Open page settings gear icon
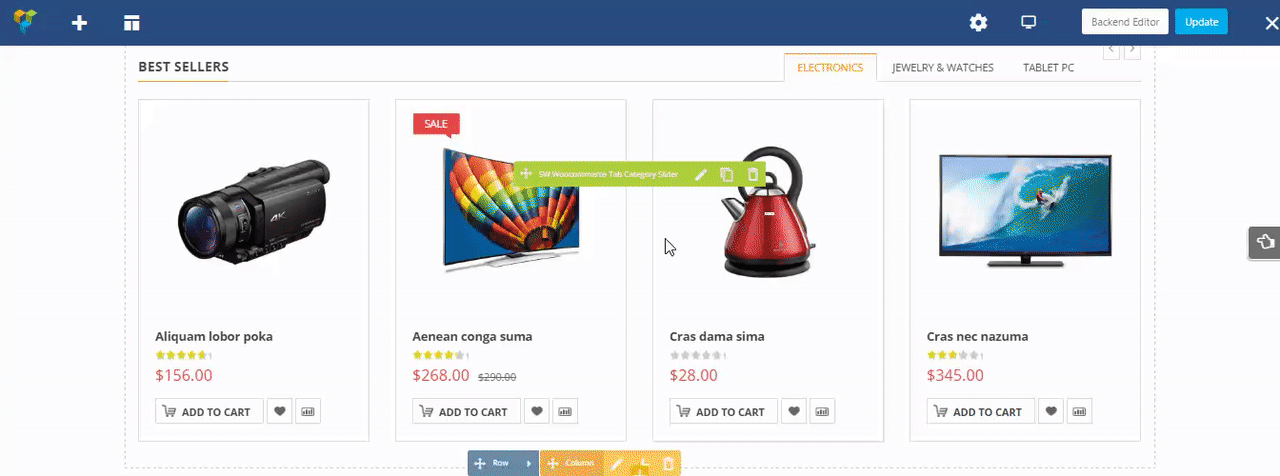The image size is (1280, 476). pyautogui.click(x=978, y=22)
